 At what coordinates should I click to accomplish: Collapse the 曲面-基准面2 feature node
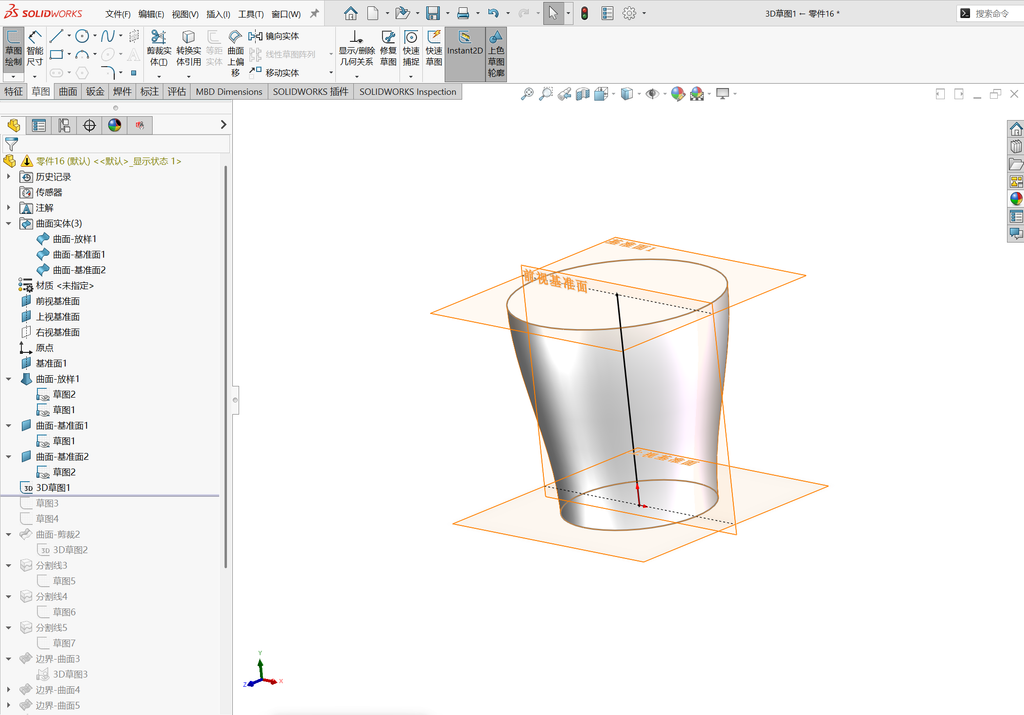[x=8, y=456]
